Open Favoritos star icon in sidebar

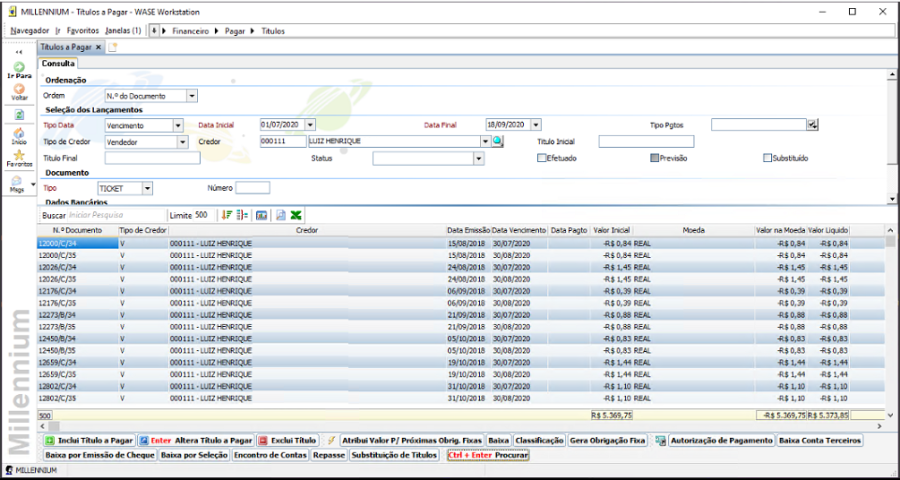19,155
